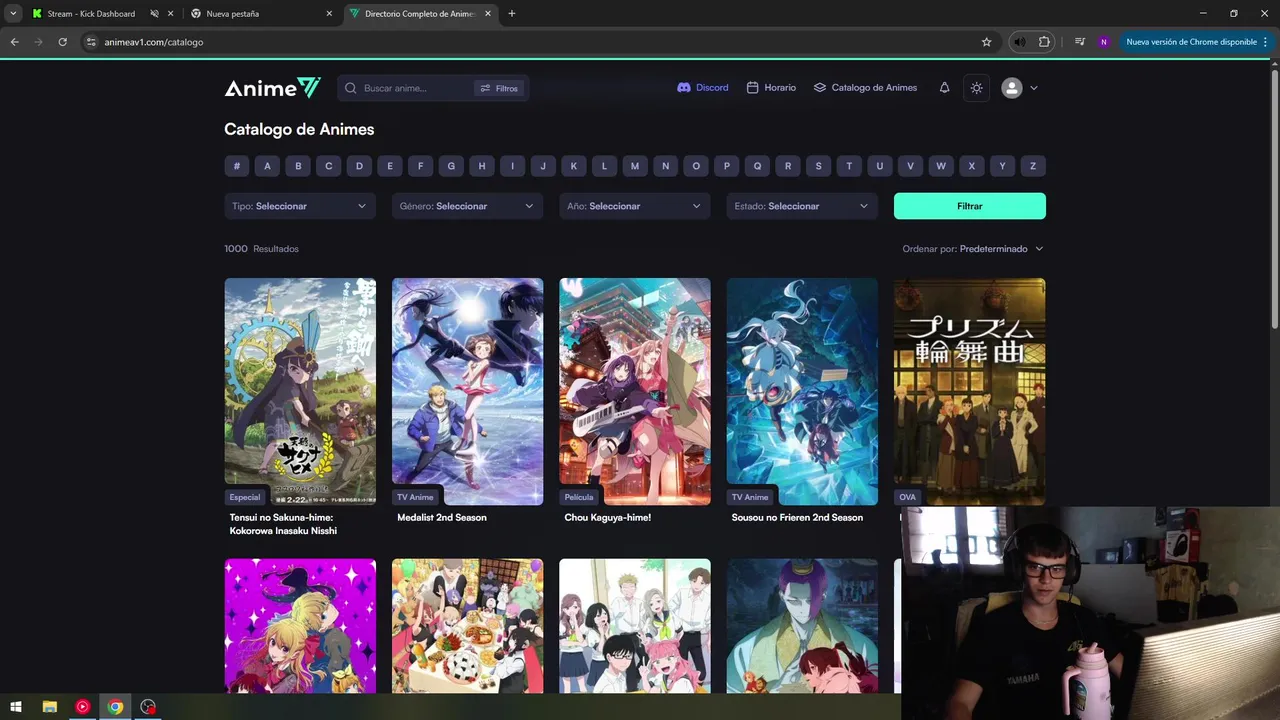Open the media control toolbar icon
Viewport: 1280px width, 720px height.
pyautogui.click(x=1080, y=42)
